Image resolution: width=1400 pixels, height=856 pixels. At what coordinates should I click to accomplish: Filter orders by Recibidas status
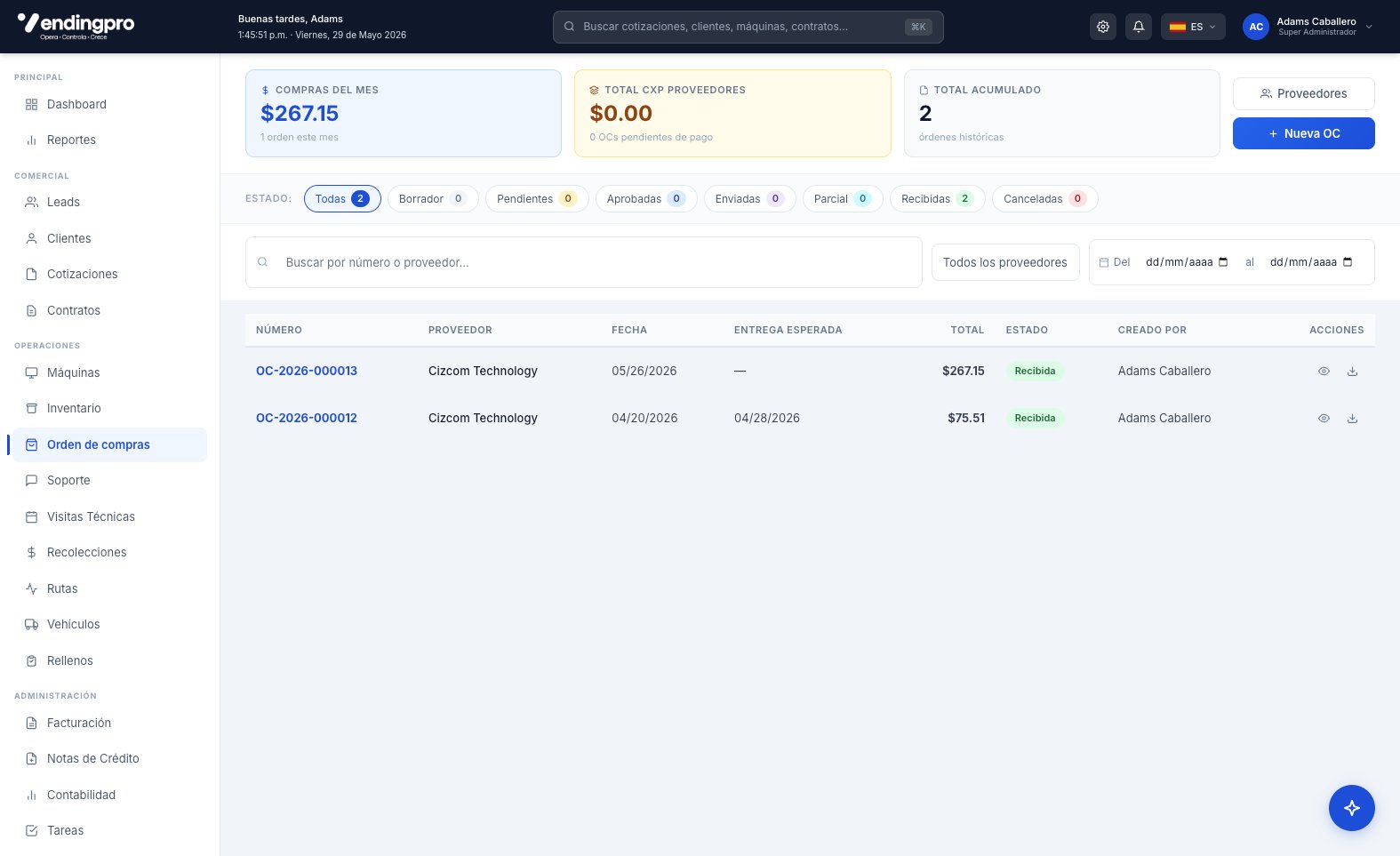click(x=938, y=199)
